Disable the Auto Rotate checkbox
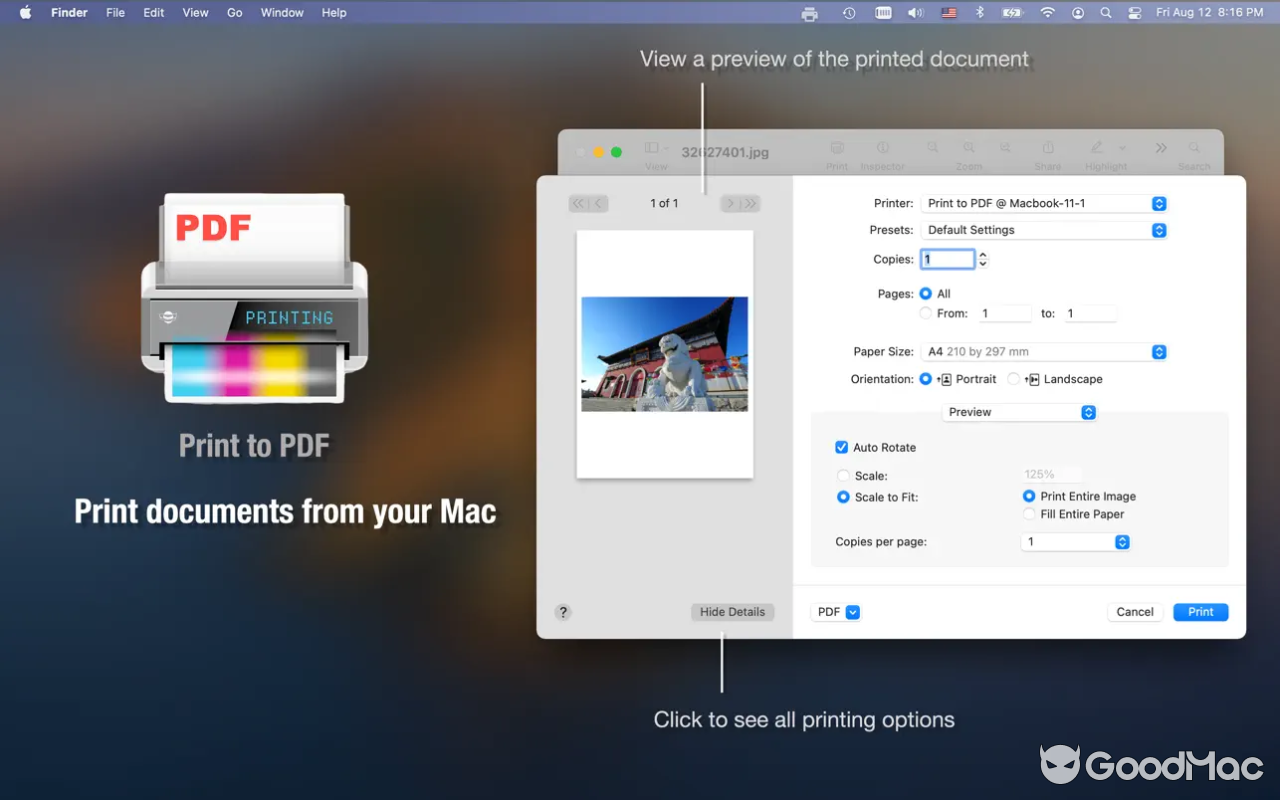 point(842,447)
